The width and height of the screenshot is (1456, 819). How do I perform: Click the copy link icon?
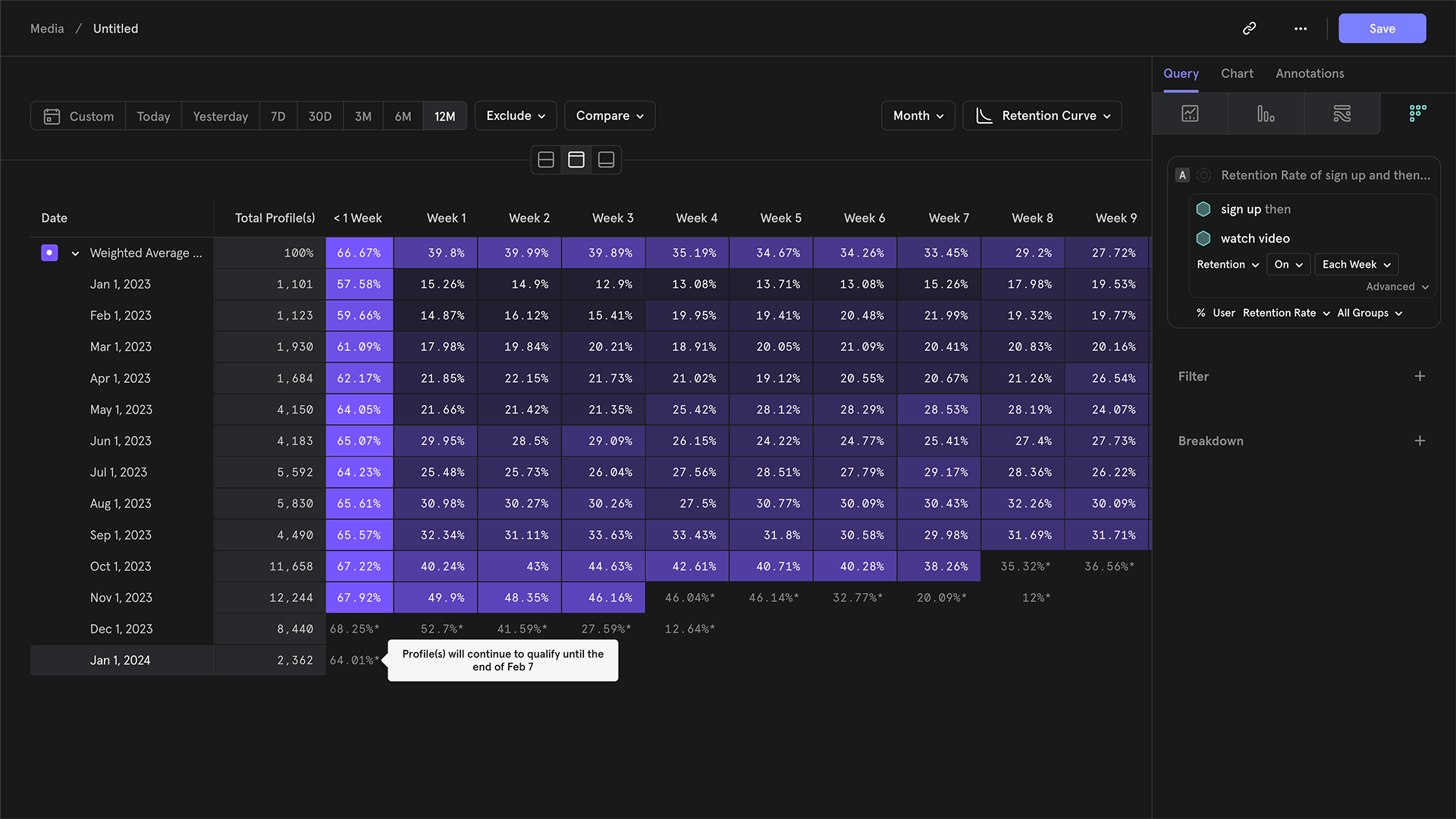[1249, 28]
